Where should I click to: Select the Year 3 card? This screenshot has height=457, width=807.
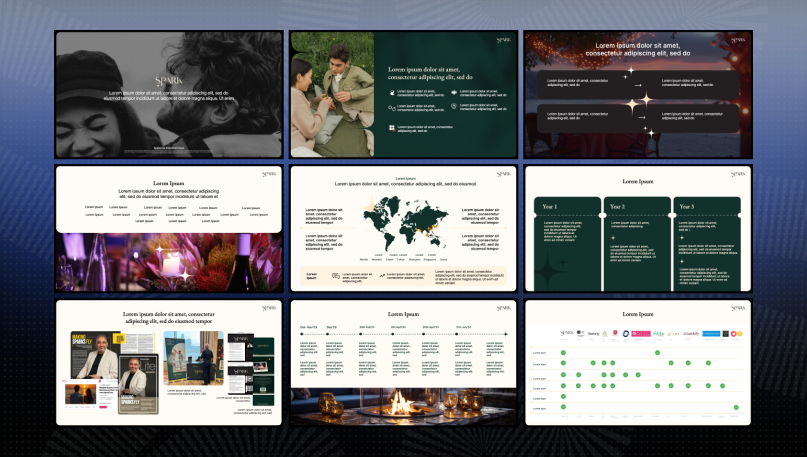coord(707,244)
